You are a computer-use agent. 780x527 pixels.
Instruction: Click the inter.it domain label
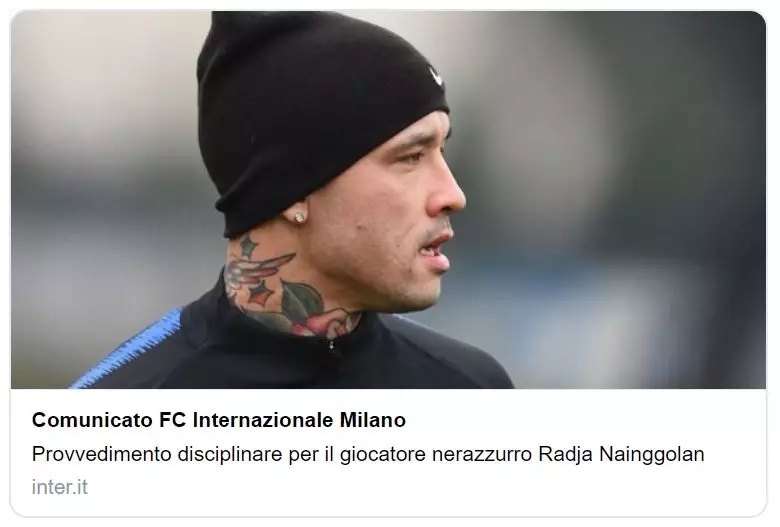(x=60, y=487)
